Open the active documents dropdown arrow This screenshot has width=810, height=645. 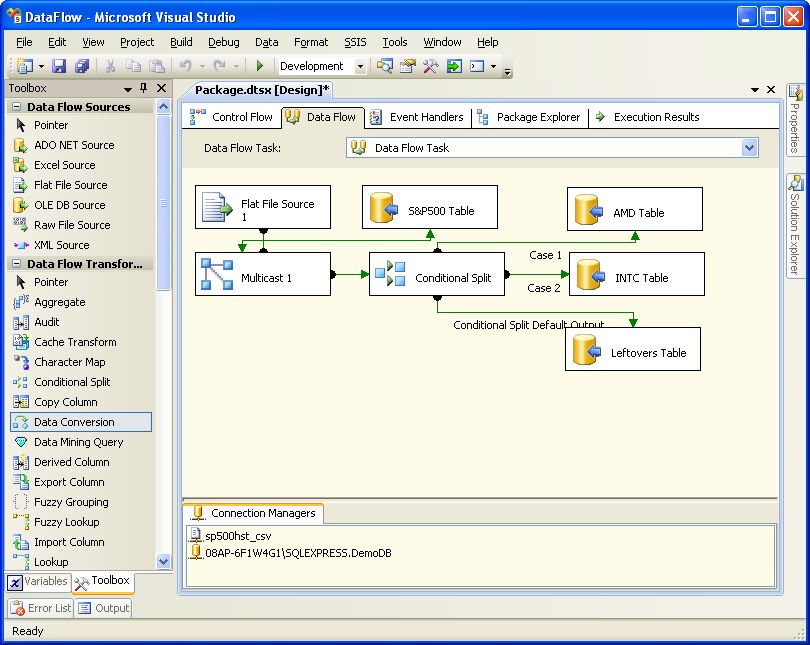pyautogui.click(x=755, y=90)
